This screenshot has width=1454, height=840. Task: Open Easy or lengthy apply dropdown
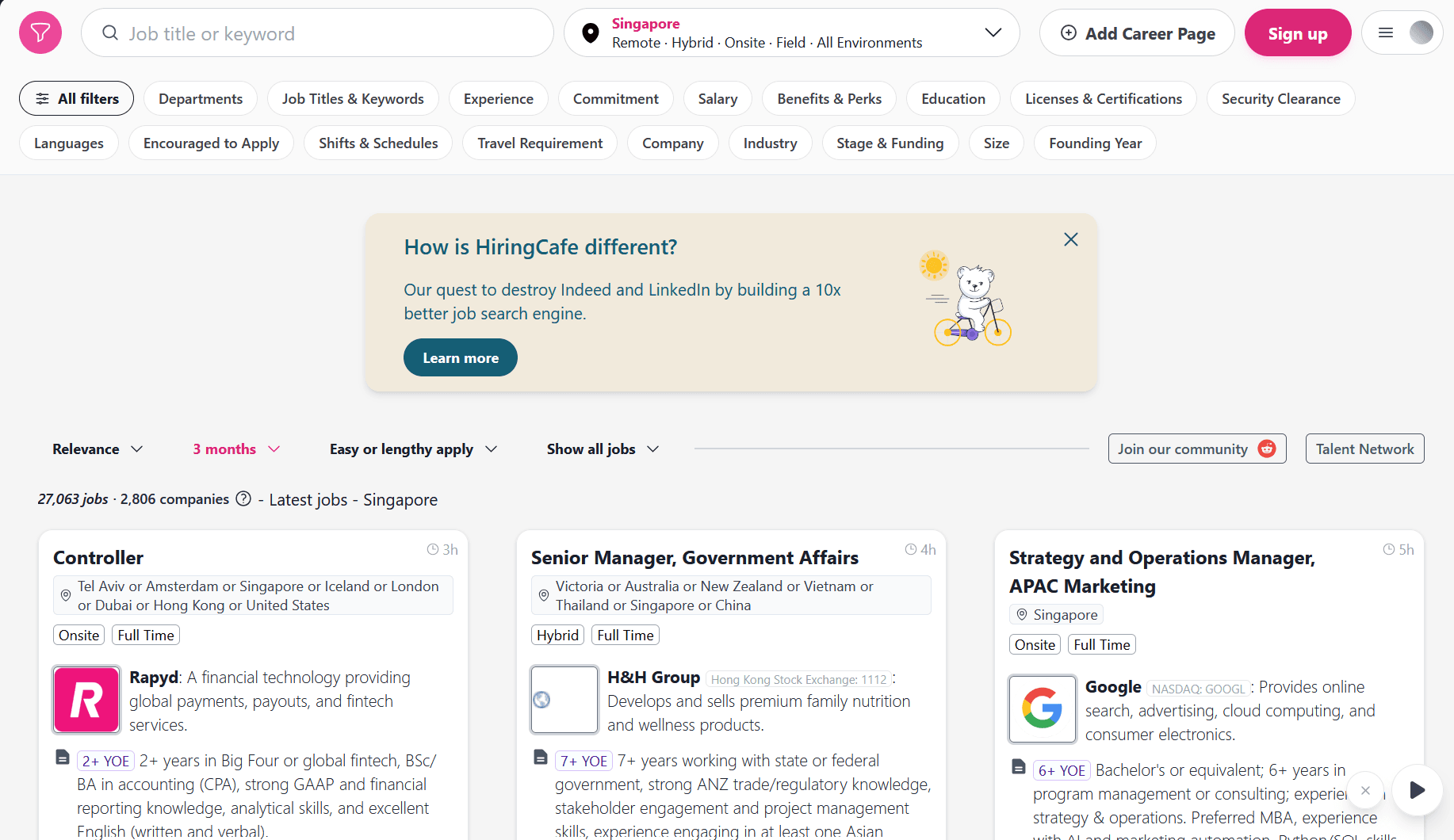[413, 449]
